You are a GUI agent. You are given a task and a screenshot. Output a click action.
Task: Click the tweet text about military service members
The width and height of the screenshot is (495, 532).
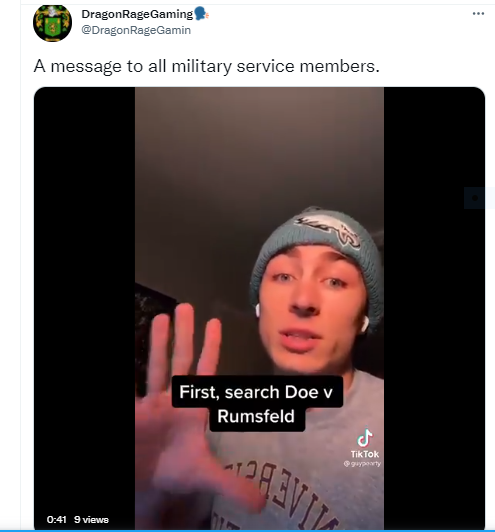pyautogui.click(x=206, y=66)
